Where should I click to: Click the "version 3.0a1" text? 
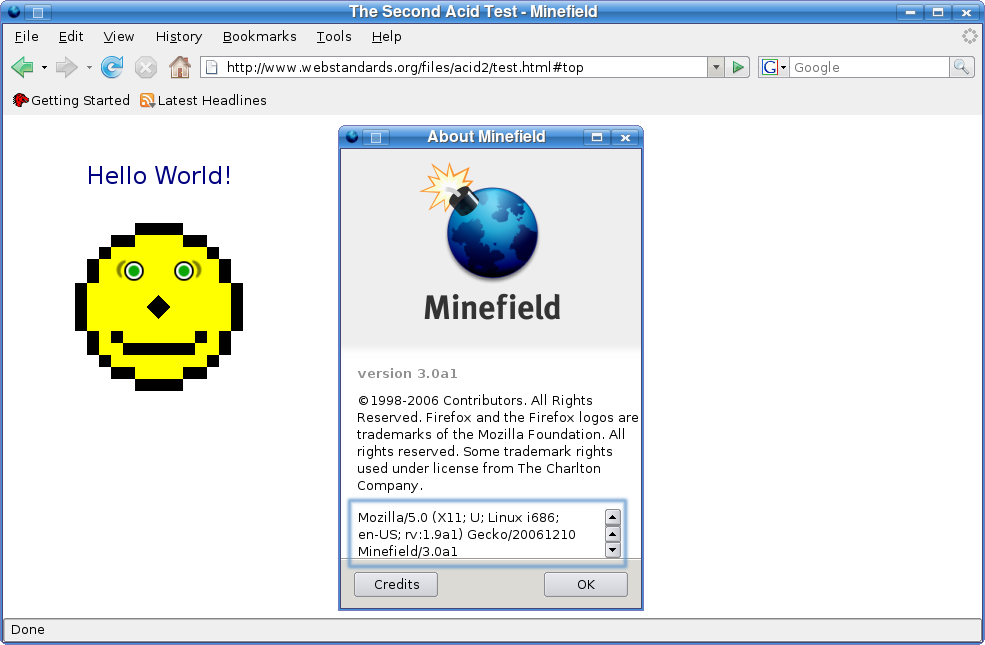[407, 374]
